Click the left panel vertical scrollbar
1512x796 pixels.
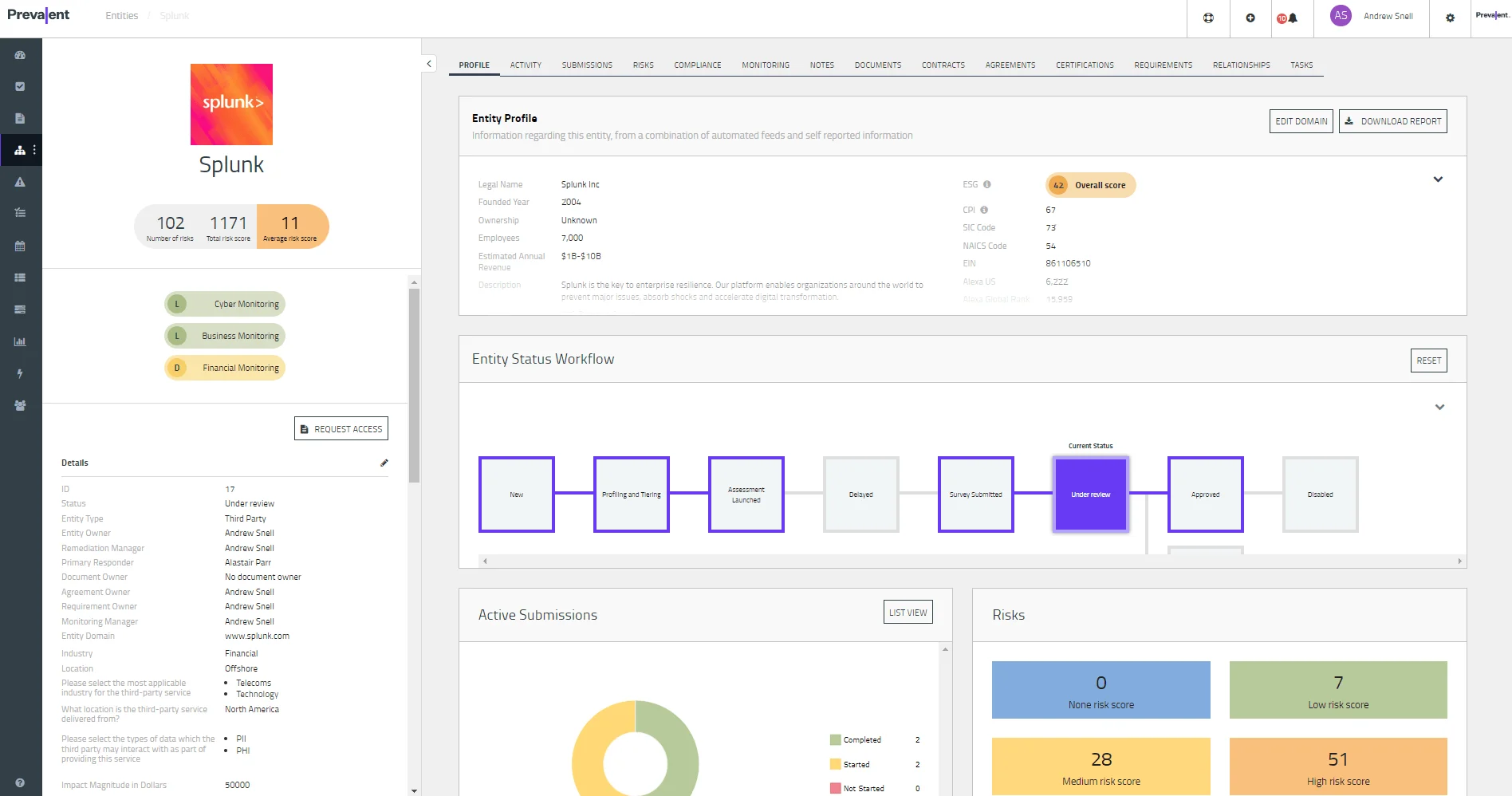(414, 385)
